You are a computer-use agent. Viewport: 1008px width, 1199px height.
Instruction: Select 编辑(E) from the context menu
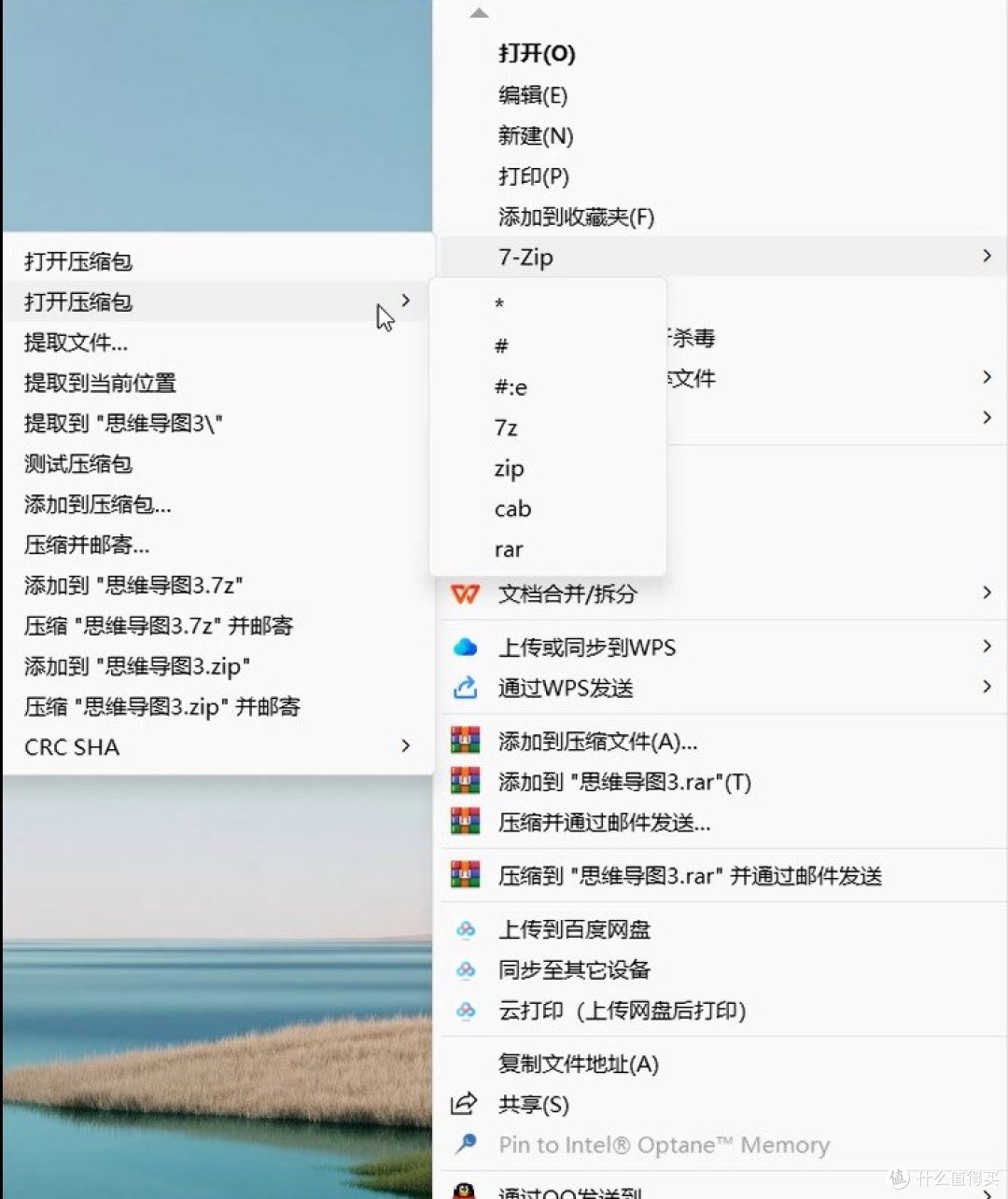point(532,95)
